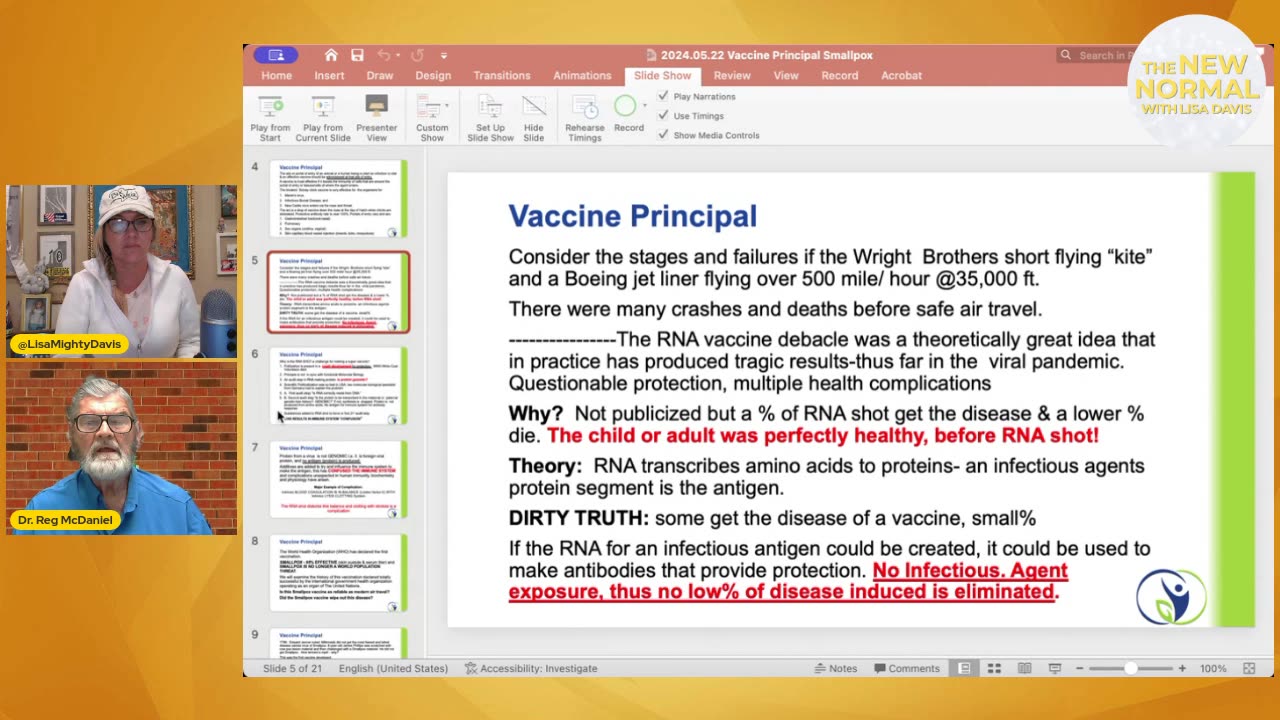Screen dimensions: 1280x720
Task: Open the View tab
Action: point(786,75)
